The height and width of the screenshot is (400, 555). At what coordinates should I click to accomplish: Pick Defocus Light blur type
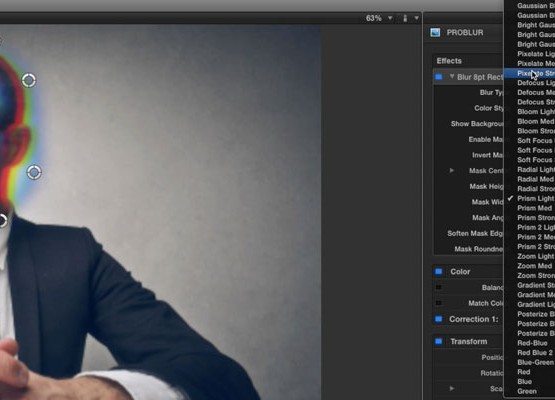[536, 83]
